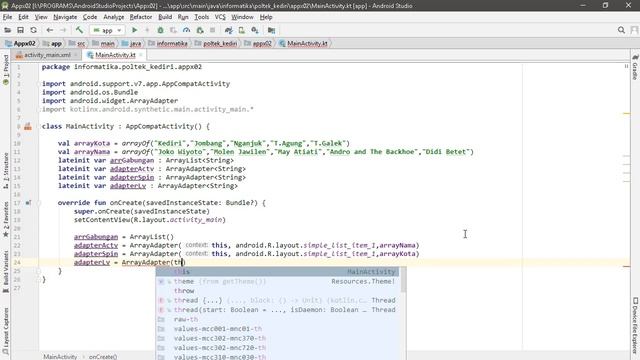Open the app run configuration dropdown
The height and width of the screenshot is (360, 640).
coord(107,30)
